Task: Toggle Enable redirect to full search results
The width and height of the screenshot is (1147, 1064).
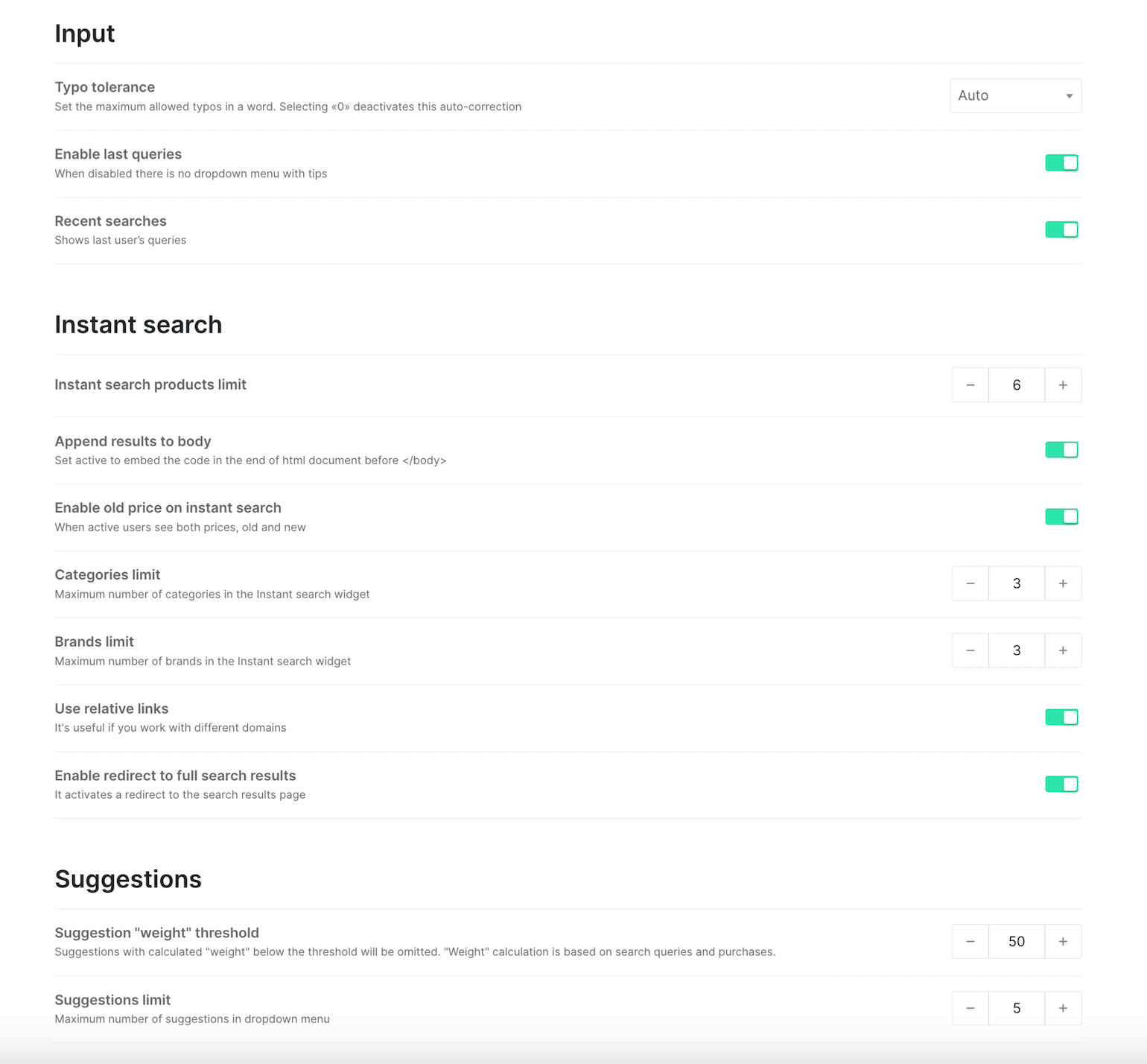Action: click(1061, 784)
